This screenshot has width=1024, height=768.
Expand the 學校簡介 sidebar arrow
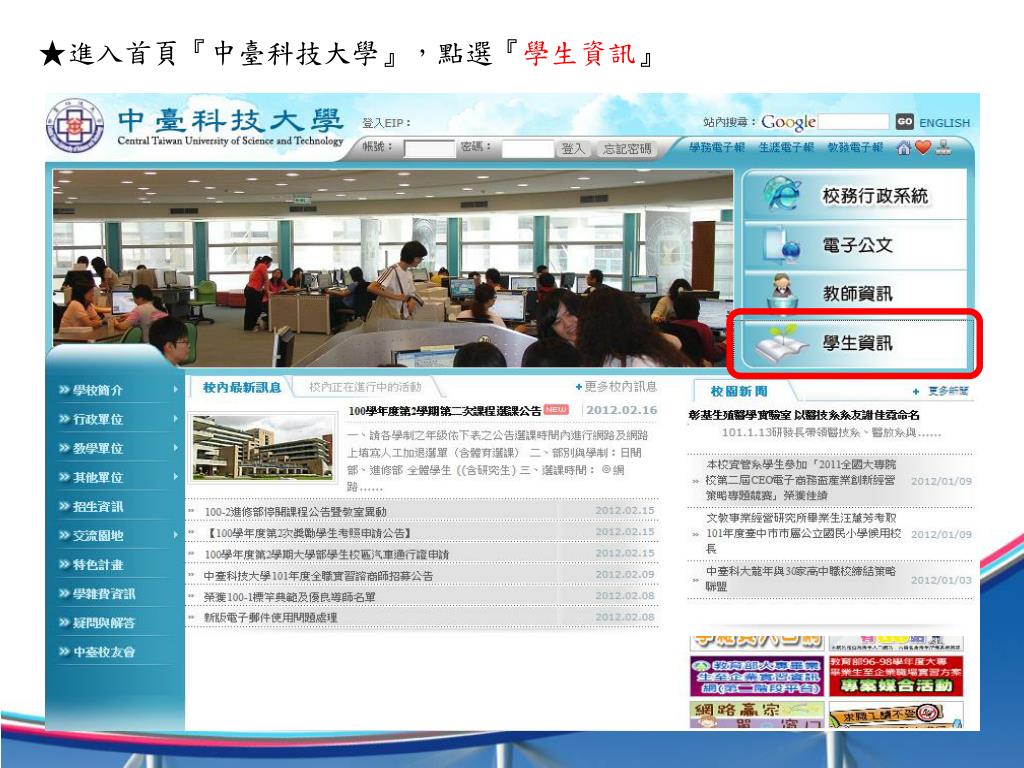[175, 390]
